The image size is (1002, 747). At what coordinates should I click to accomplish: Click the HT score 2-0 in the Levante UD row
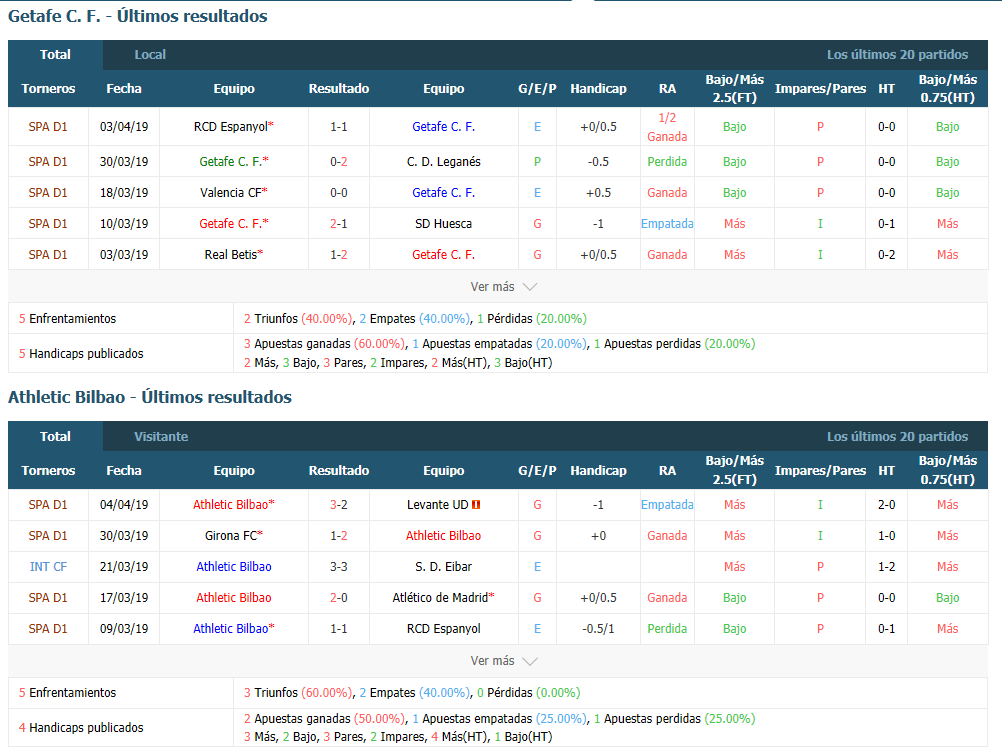(x=886, y=505)
